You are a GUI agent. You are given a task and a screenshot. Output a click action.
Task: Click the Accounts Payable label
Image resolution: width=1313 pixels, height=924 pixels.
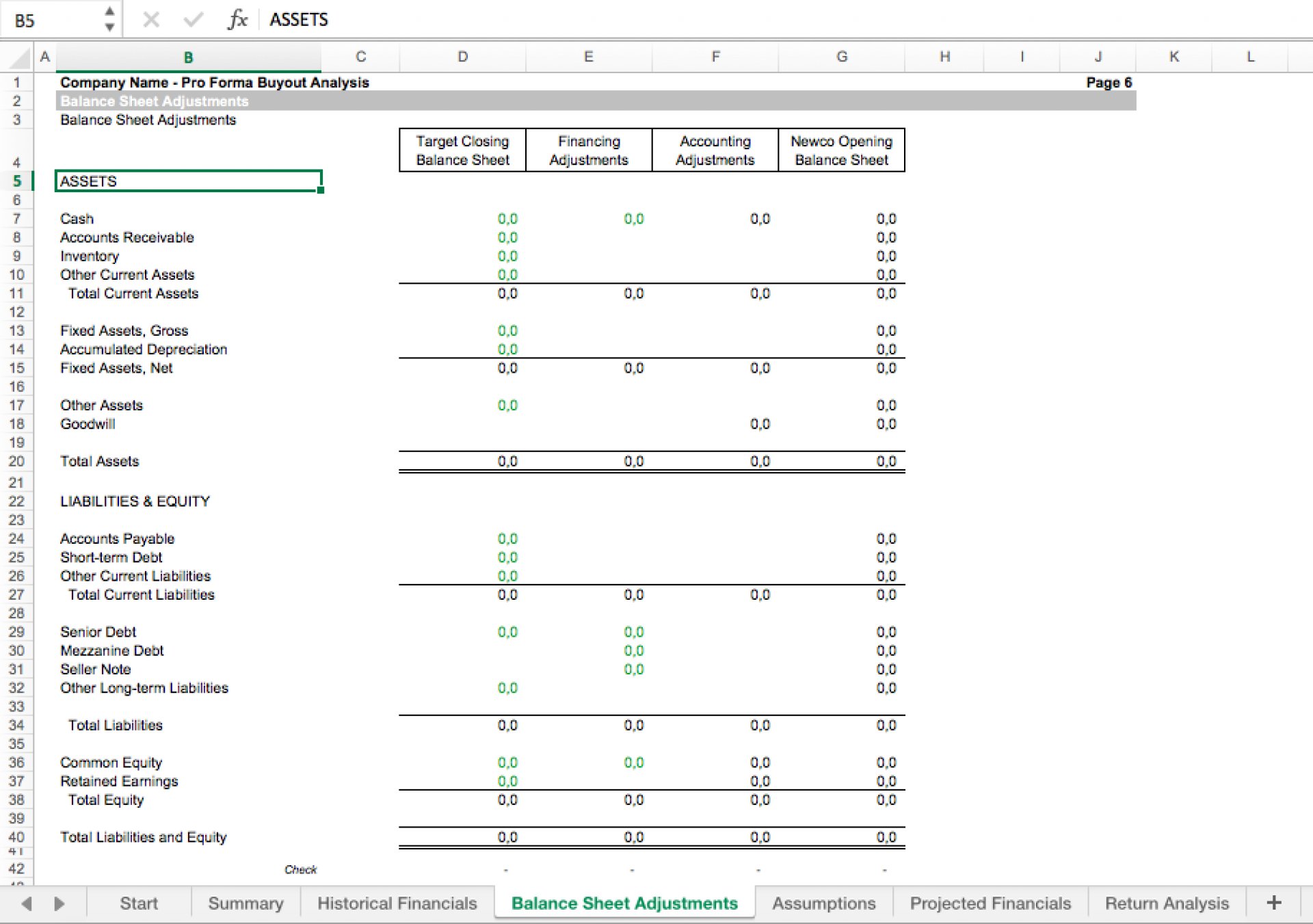coord(117,539)
